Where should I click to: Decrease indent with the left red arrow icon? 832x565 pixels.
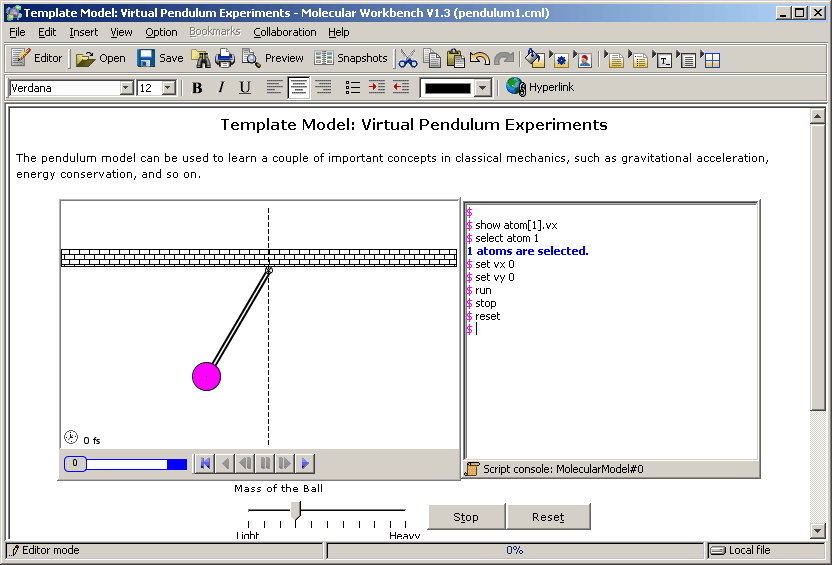click(401, 88)
